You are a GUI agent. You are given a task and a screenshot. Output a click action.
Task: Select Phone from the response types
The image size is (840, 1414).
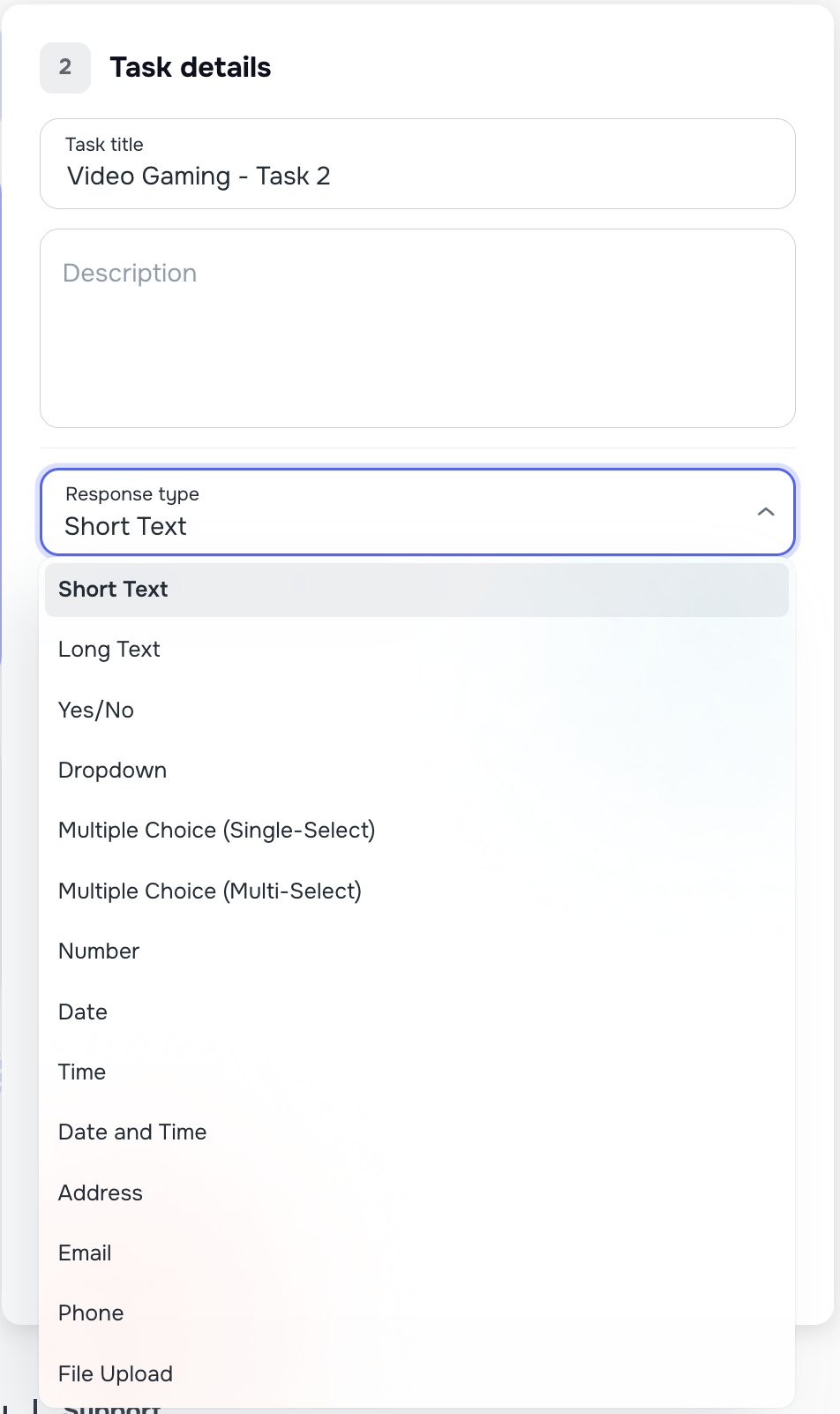(x=90, y=1312)
